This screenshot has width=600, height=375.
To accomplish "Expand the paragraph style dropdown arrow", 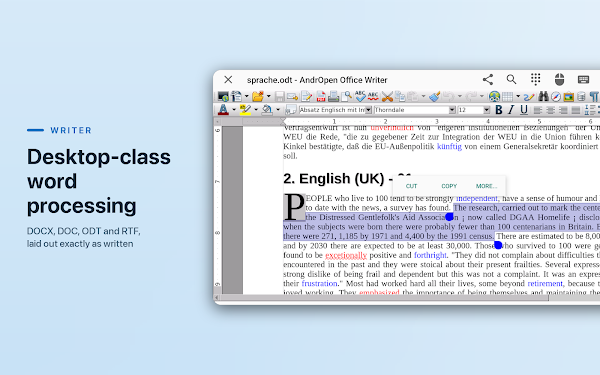I will [368, 110].
